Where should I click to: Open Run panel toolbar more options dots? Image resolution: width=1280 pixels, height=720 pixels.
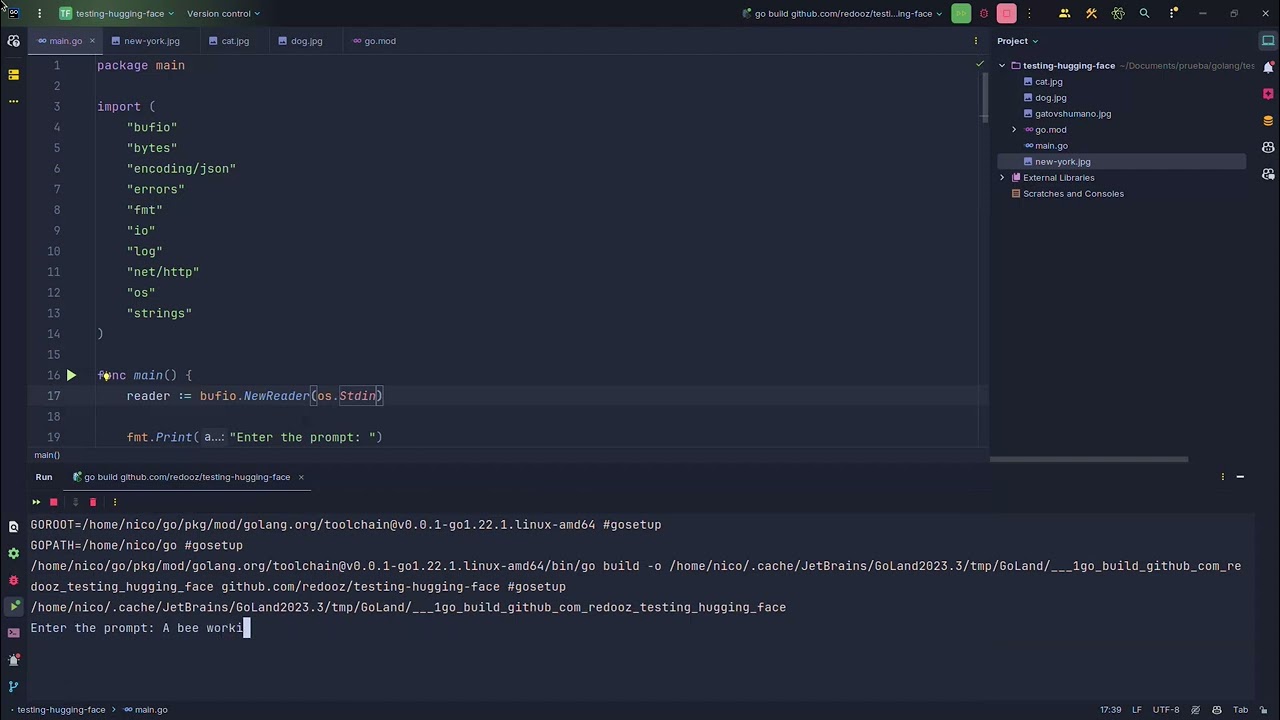pos(115,502)
